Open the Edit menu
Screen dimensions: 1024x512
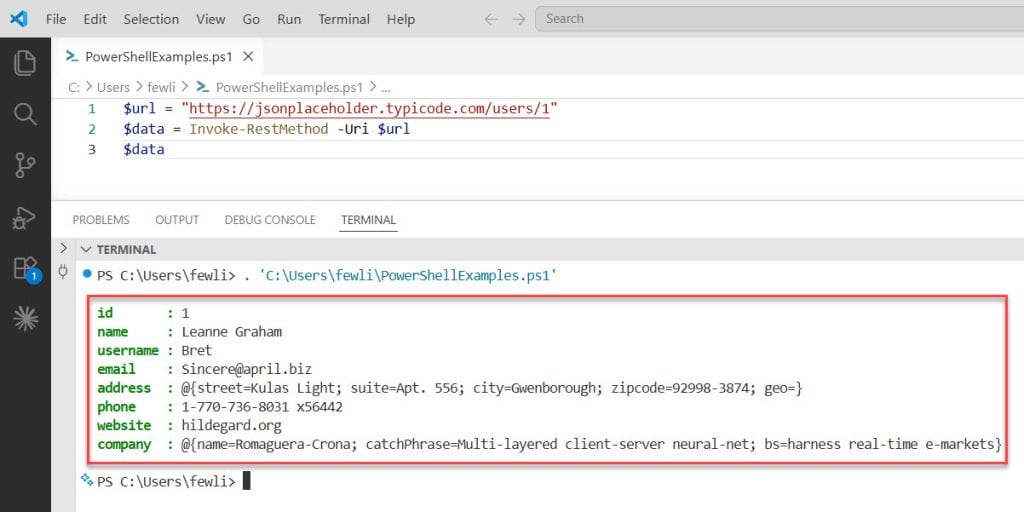[x=95, y=20]
